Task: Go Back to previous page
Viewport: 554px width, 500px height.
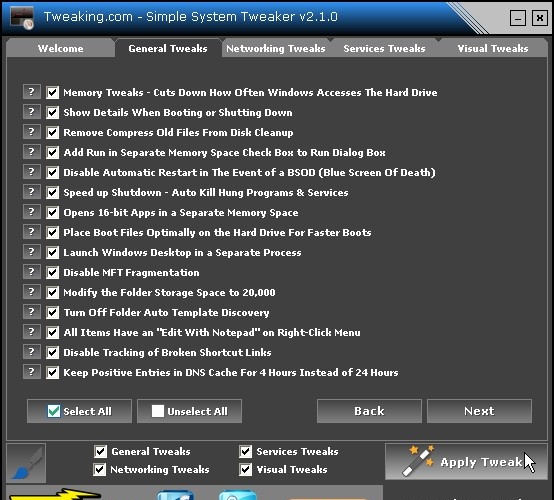Action: 369,411
